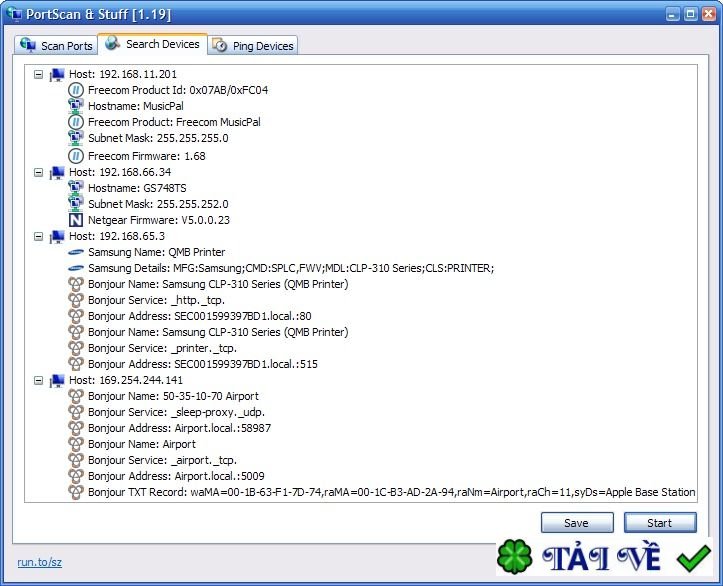Click Bonjour icon beside Airport.local.:58987
723x586 pixels.
point(76,428)
